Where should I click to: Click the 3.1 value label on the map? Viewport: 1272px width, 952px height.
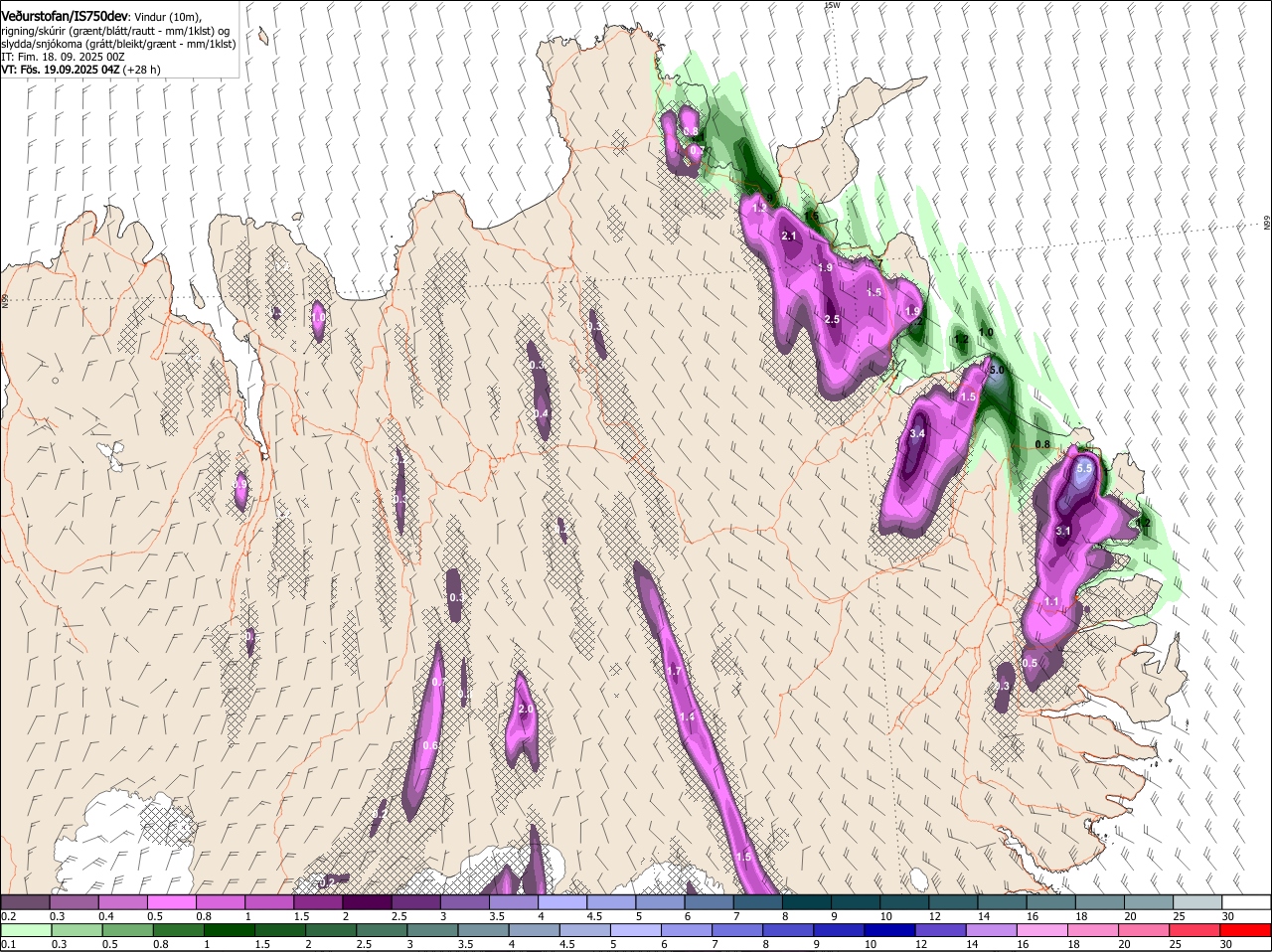click(1062, 531)
